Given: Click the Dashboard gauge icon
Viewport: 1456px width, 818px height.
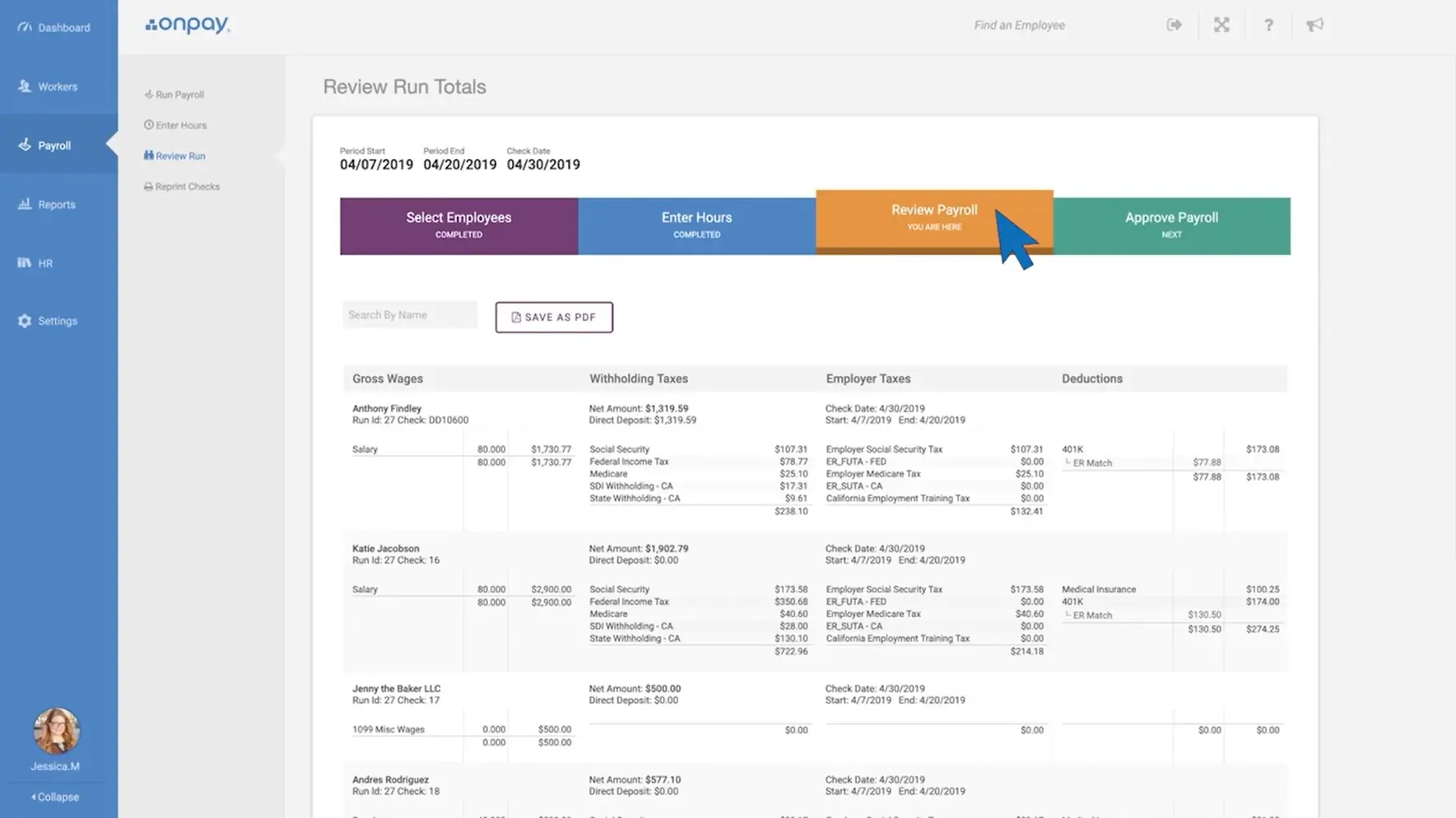Looking at the screenshot, I should click(x=25, y=27).
